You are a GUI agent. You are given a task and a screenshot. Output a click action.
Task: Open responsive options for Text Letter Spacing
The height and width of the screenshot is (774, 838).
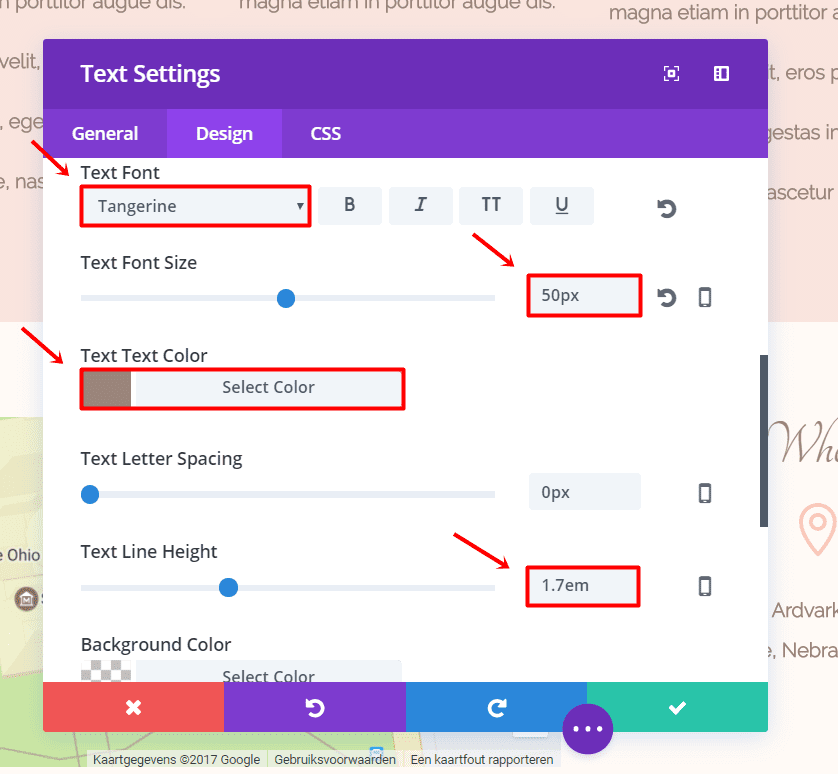point(705,493)
